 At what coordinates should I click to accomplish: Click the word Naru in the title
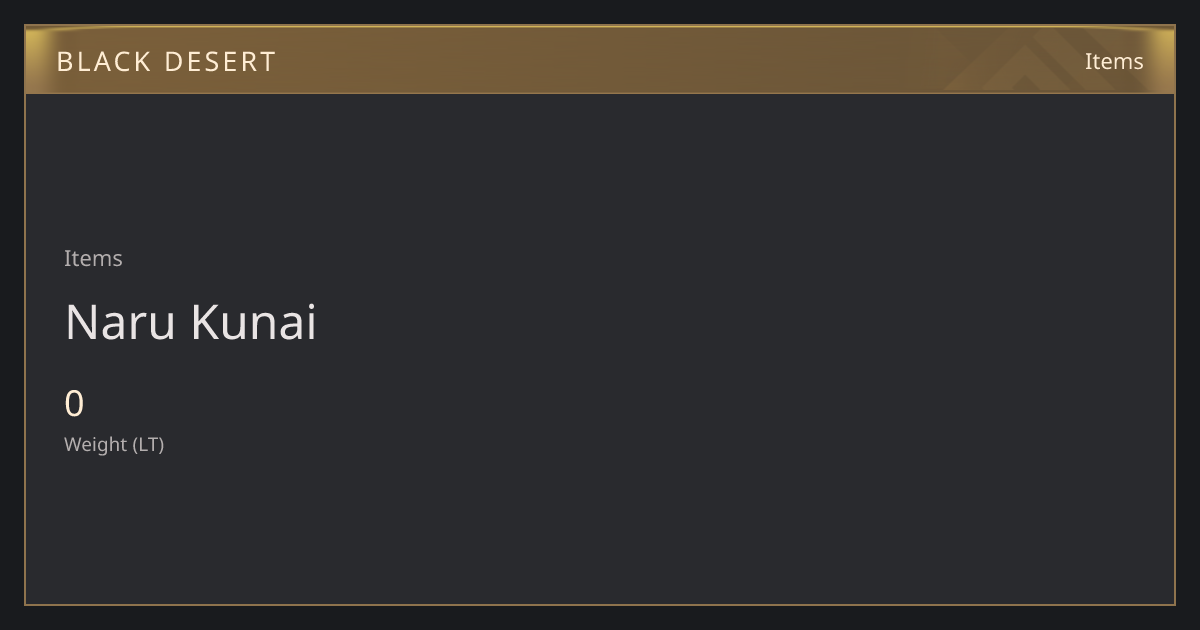120,322
